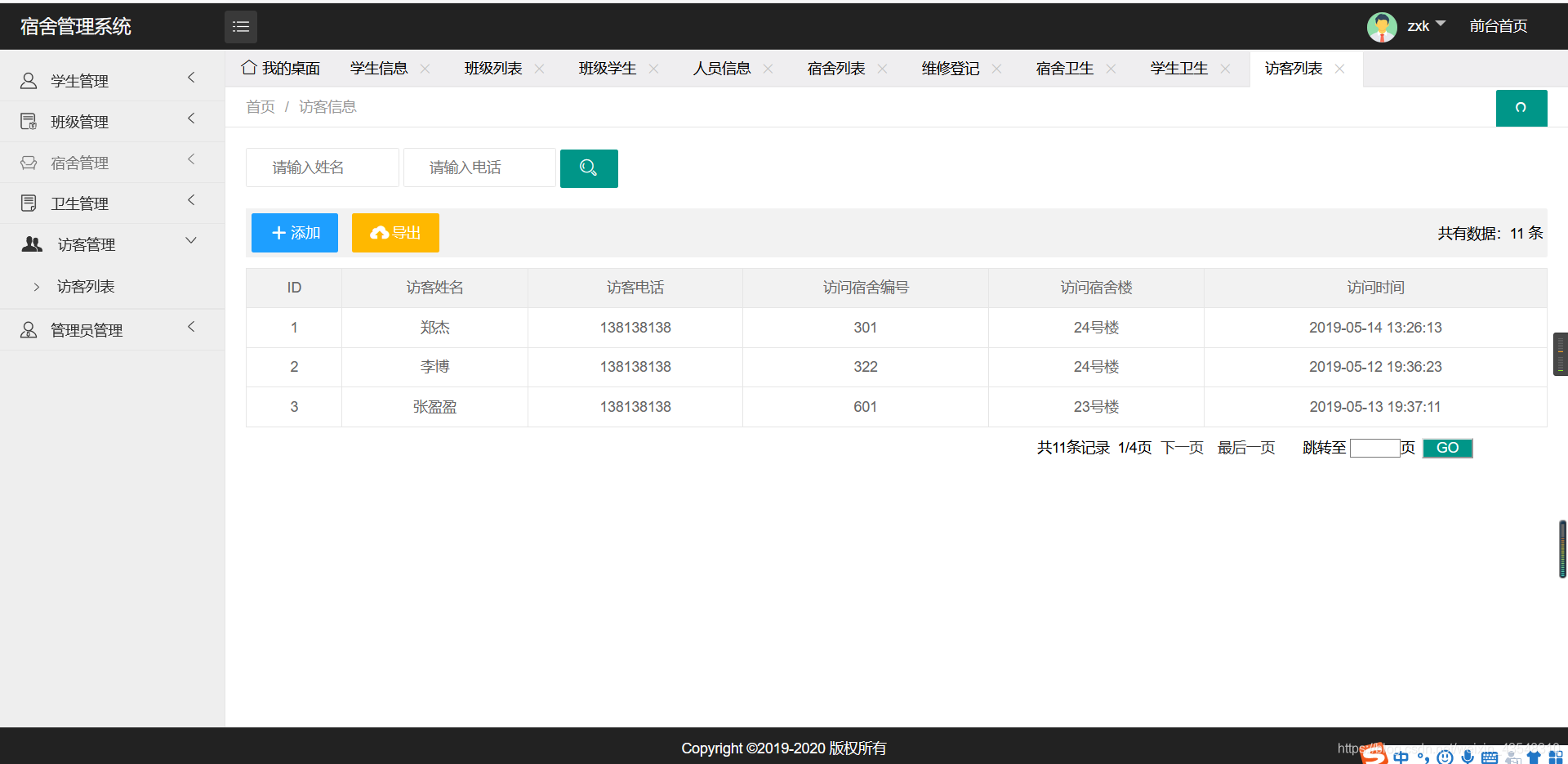1568x764 pixels.
Task: Close the 班级学生 tab
Action: pyautogui.click(x=654, y=69)
